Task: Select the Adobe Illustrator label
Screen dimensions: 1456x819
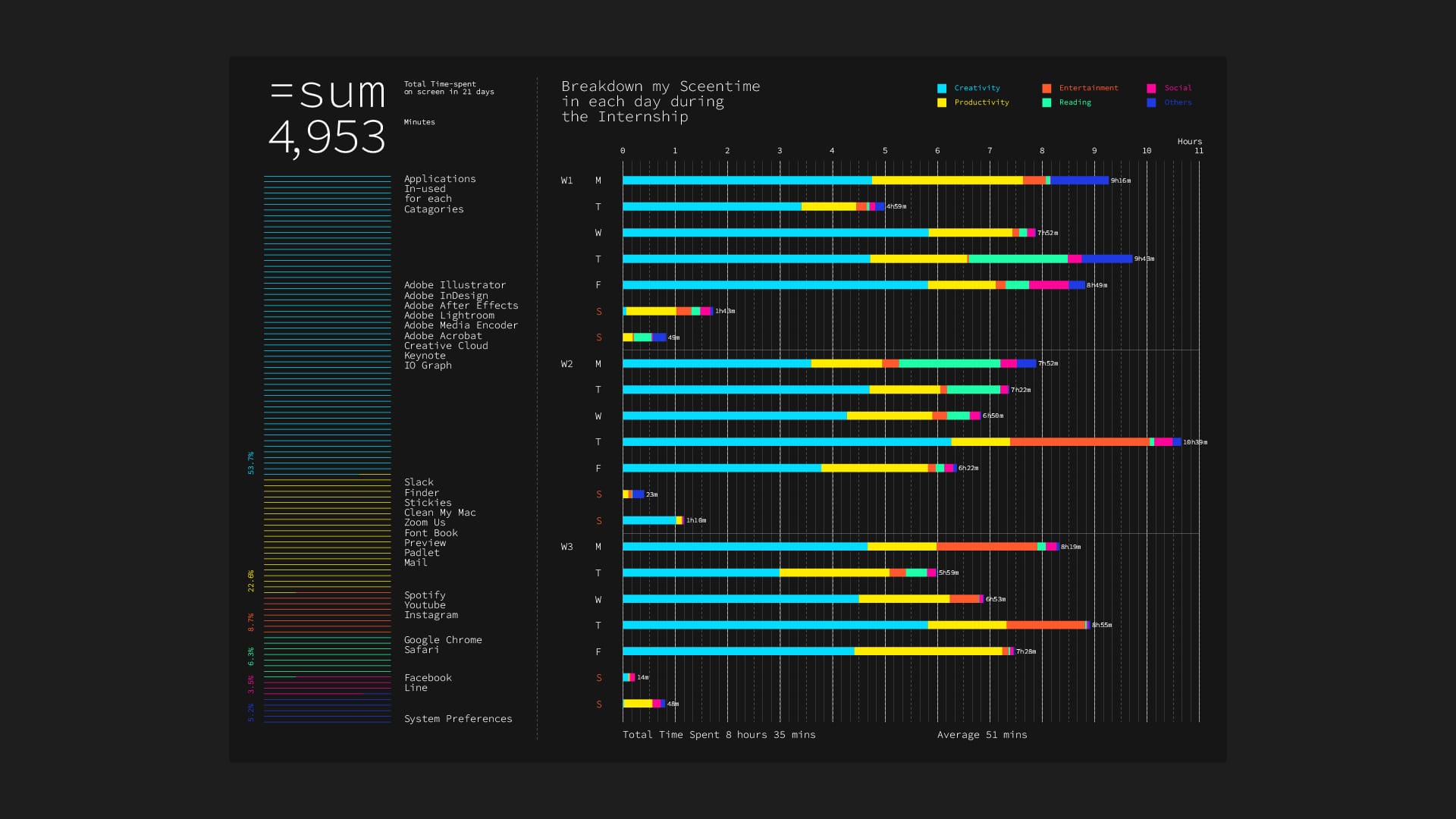Action: click(454, 285)
